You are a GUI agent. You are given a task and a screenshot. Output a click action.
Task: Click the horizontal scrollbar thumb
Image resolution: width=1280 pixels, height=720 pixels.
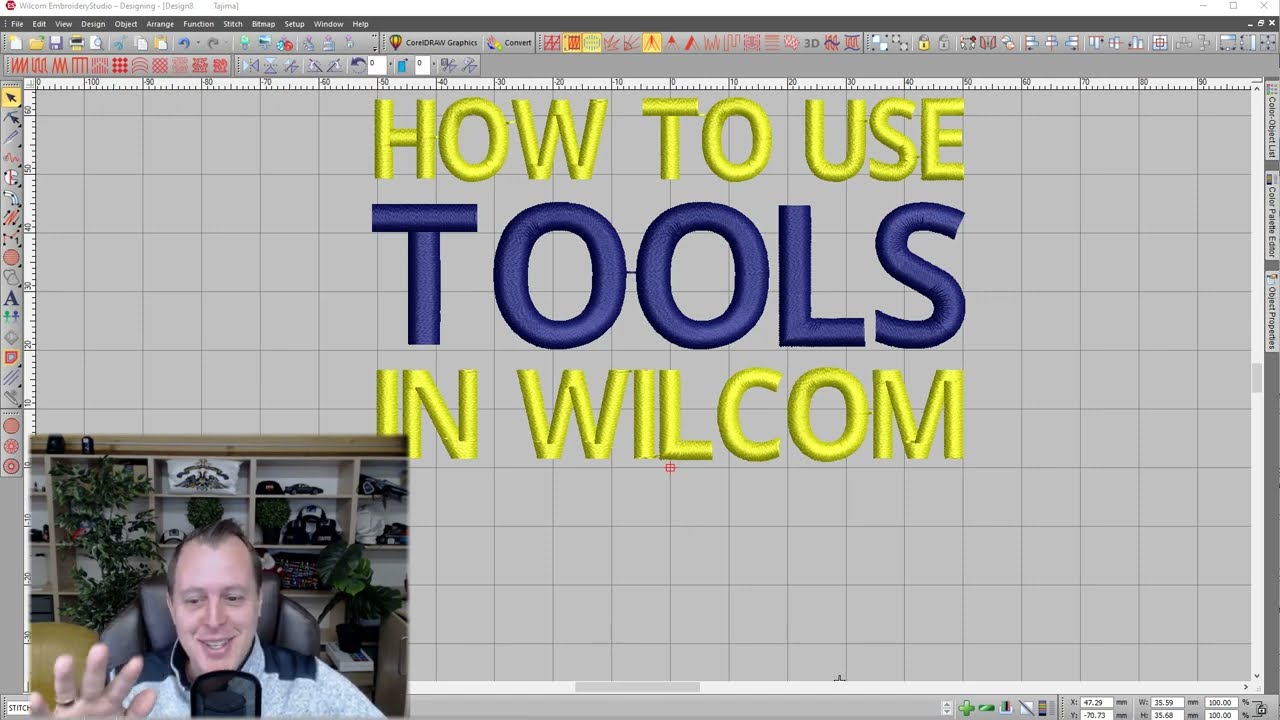coord(637,687)
